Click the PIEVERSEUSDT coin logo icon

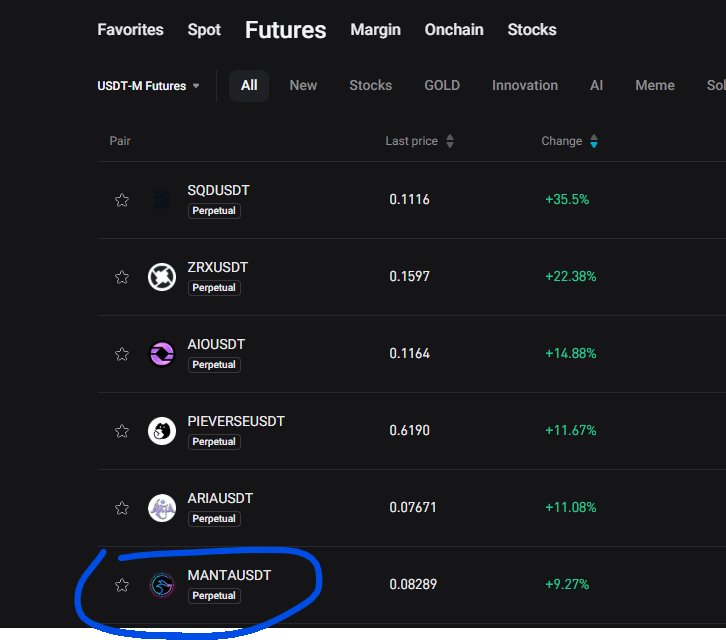[162, 431]
